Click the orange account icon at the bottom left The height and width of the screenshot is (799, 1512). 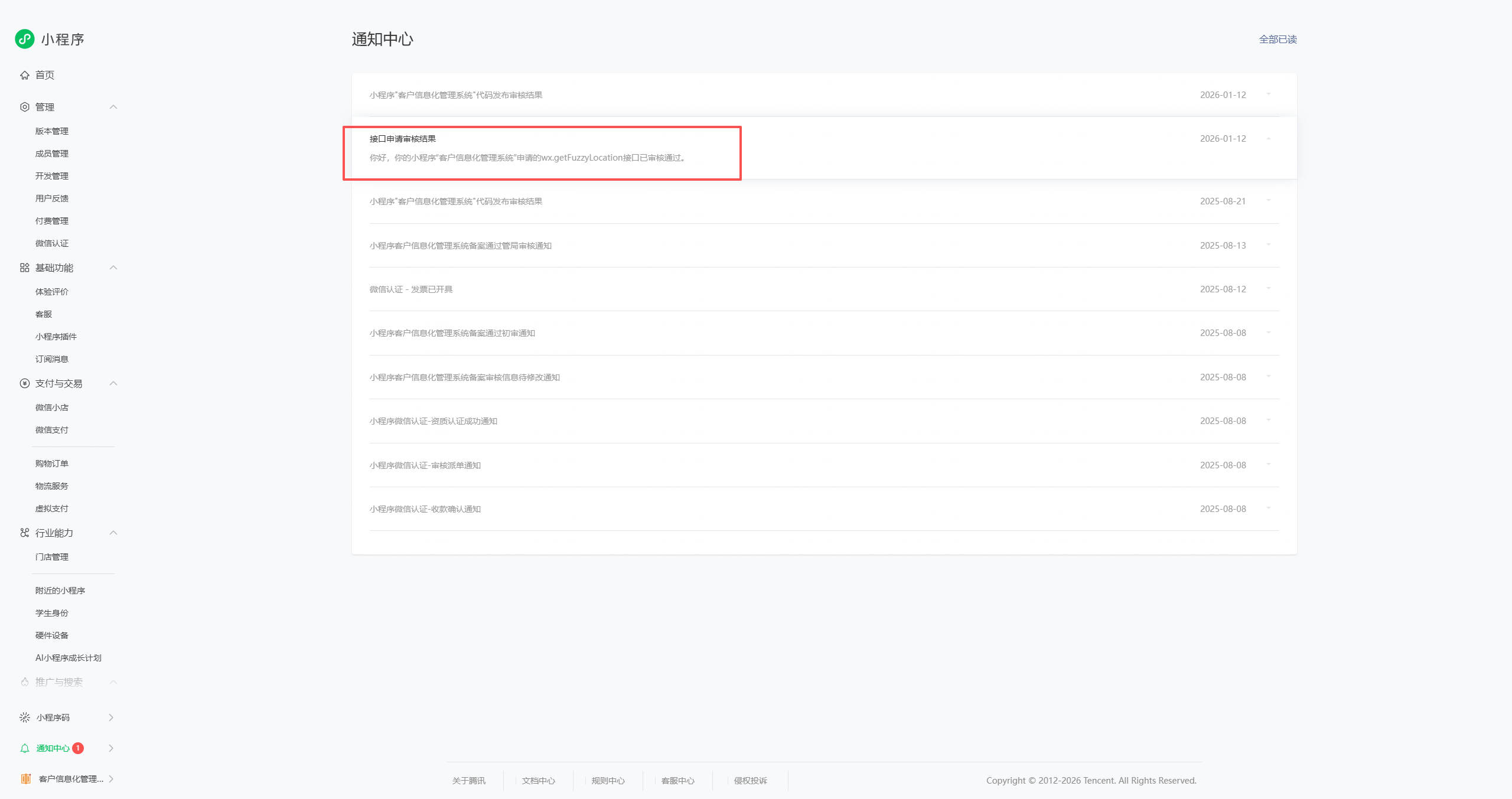[26, 779]
